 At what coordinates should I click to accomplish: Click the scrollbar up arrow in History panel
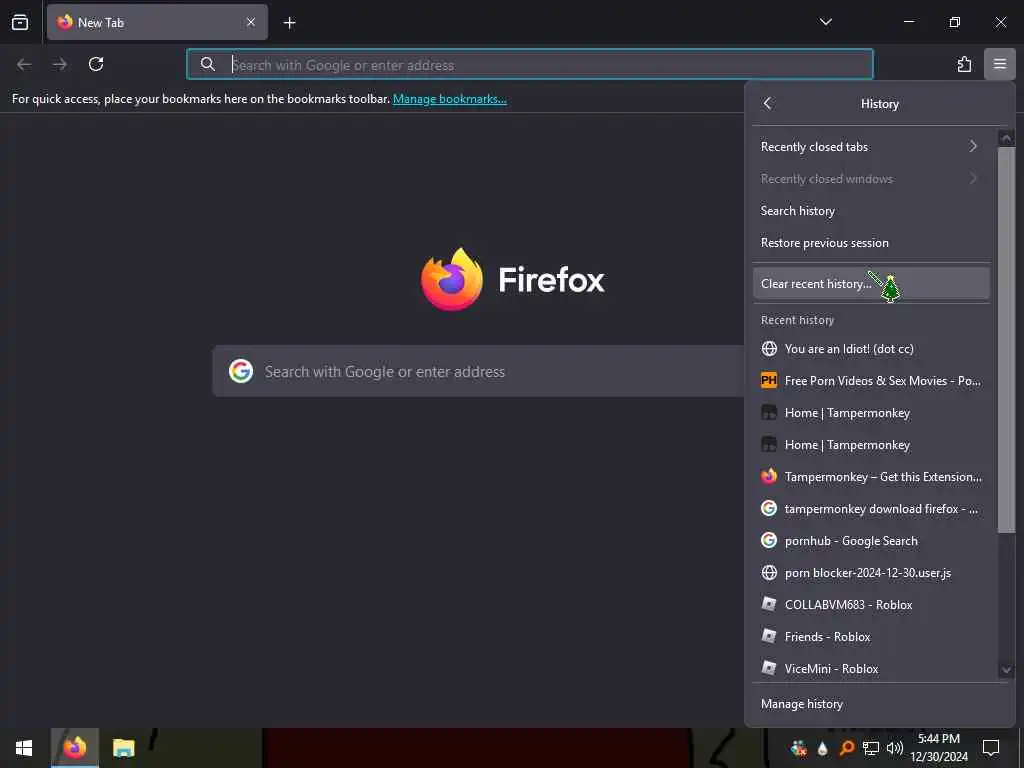(x=1006, y=138)
